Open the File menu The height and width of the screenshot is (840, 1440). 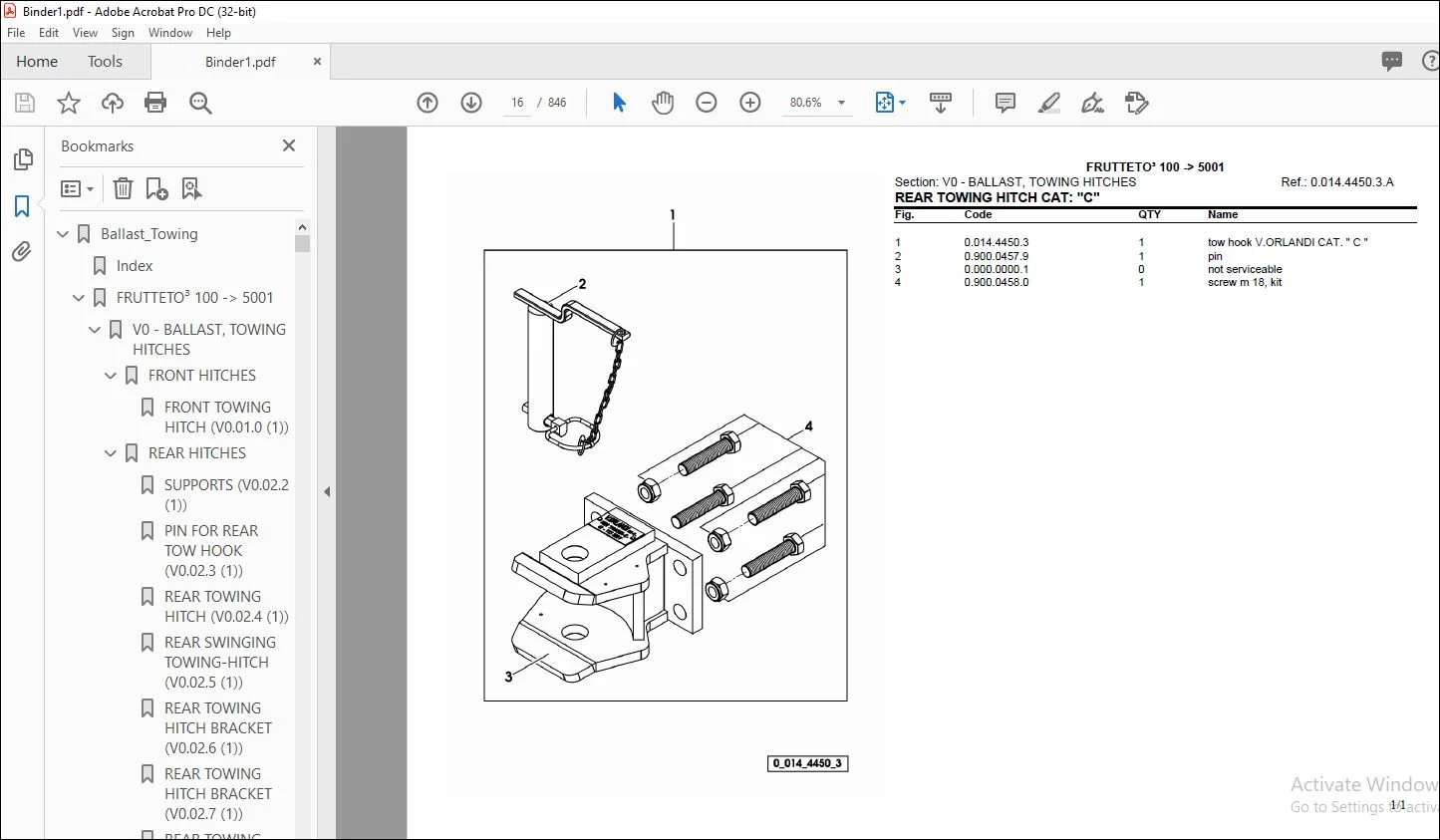[16, 33]
